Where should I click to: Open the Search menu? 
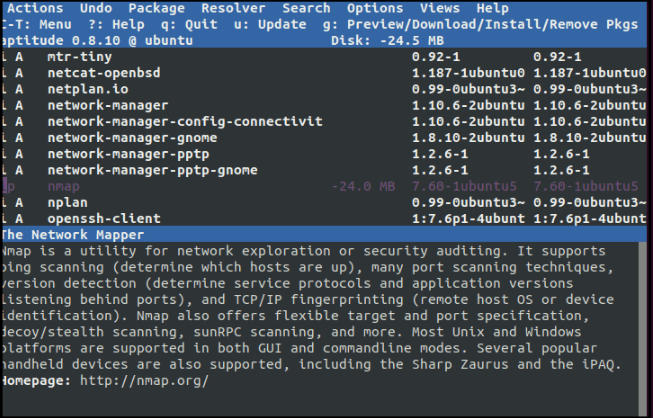[x=306, y=8]
